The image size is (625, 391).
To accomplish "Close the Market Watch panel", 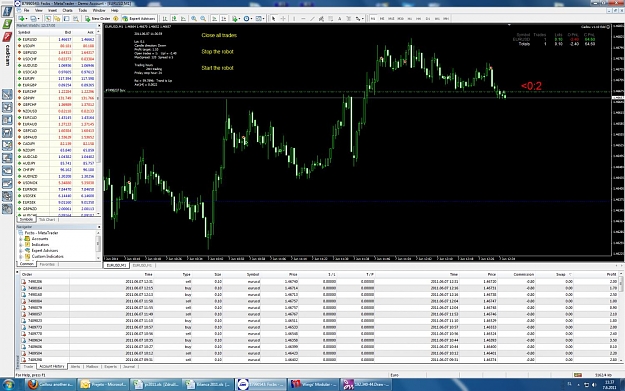I will click(x=99, y=26).
